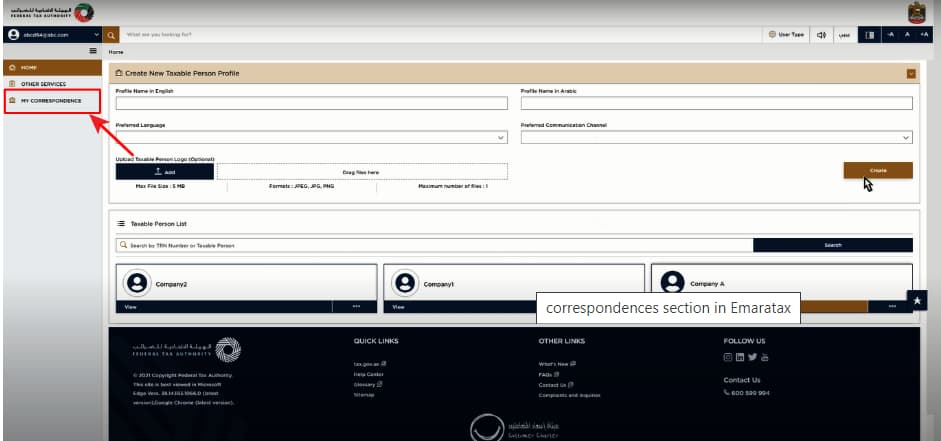Open My Correspondence in the sidebar
The height and width of the screenshot is (441, 941).
click(x=52, y=101)
